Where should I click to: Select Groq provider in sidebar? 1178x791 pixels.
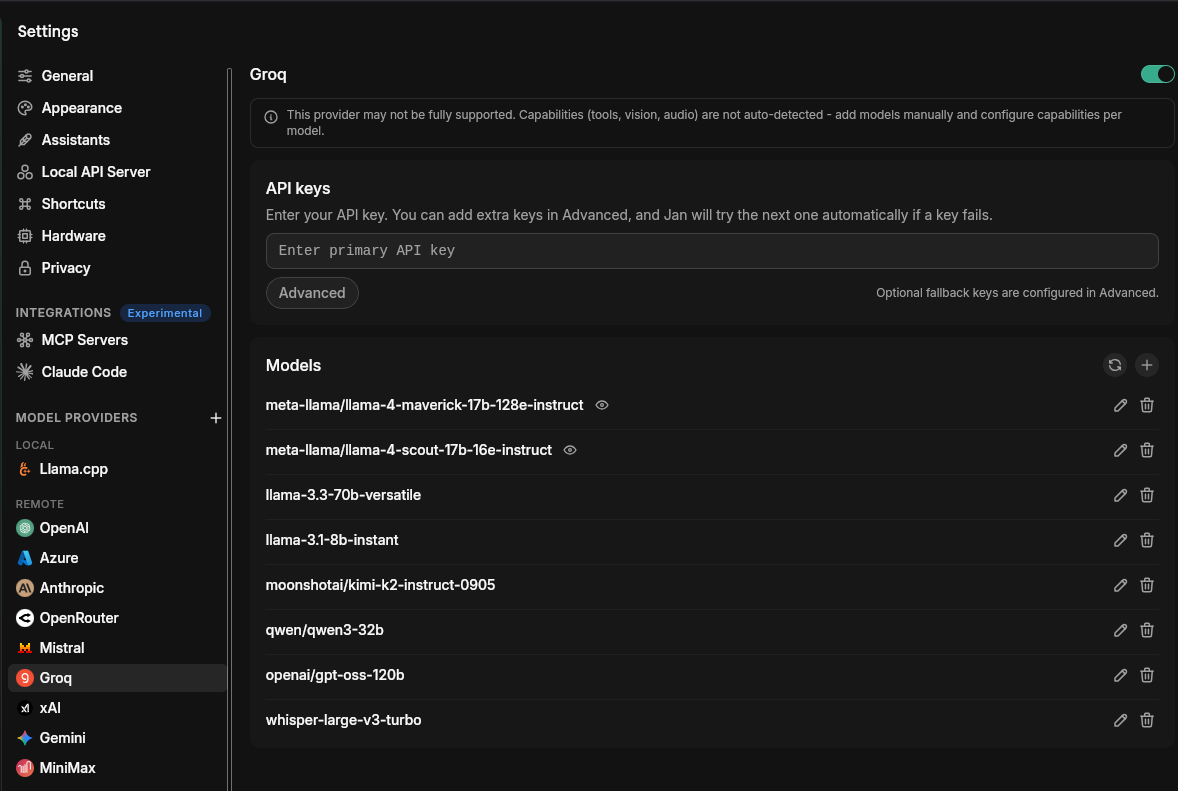pos(117,678)
